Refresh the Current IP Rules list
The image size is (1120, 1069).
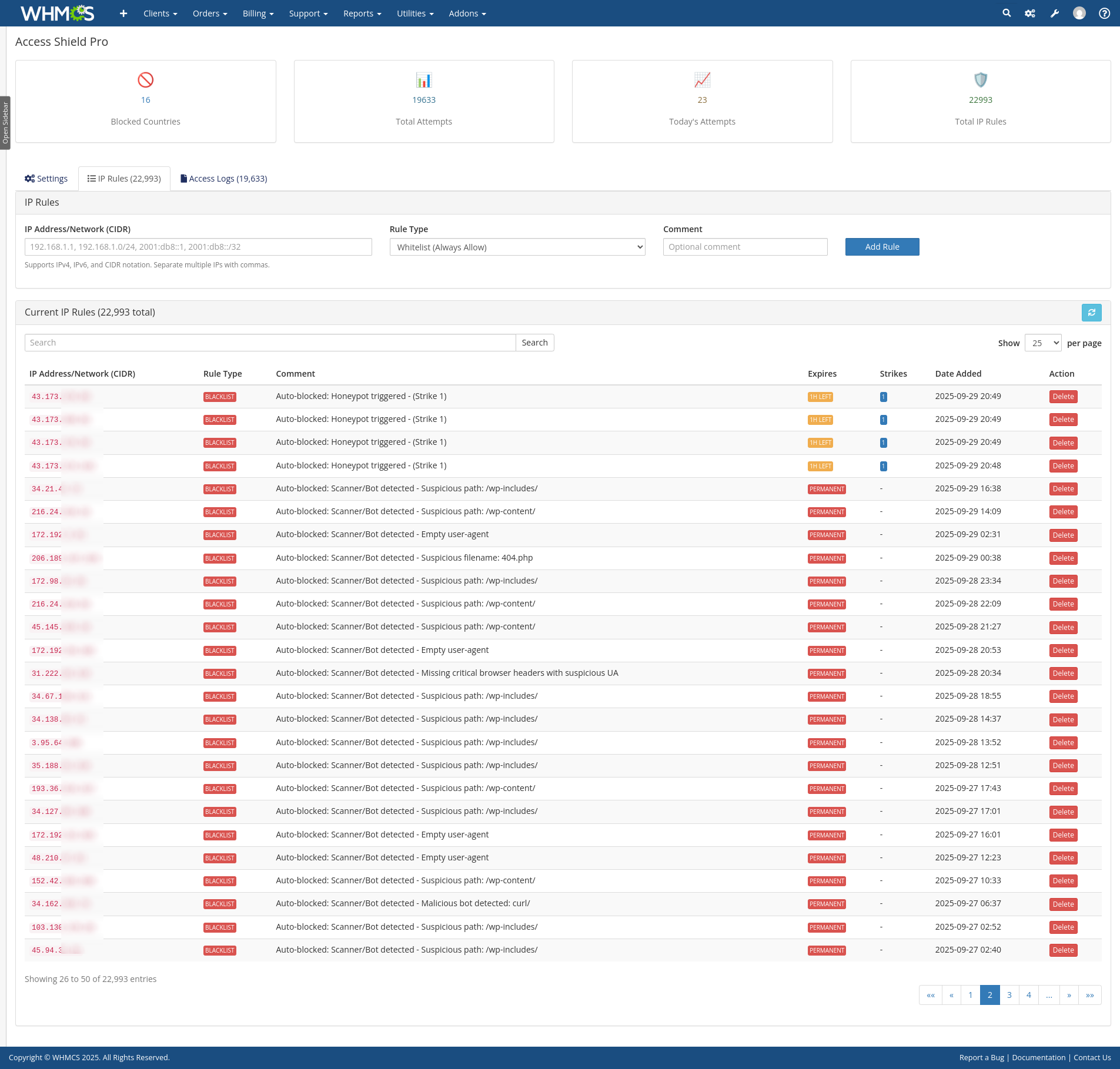click(x=1091, y=313)
